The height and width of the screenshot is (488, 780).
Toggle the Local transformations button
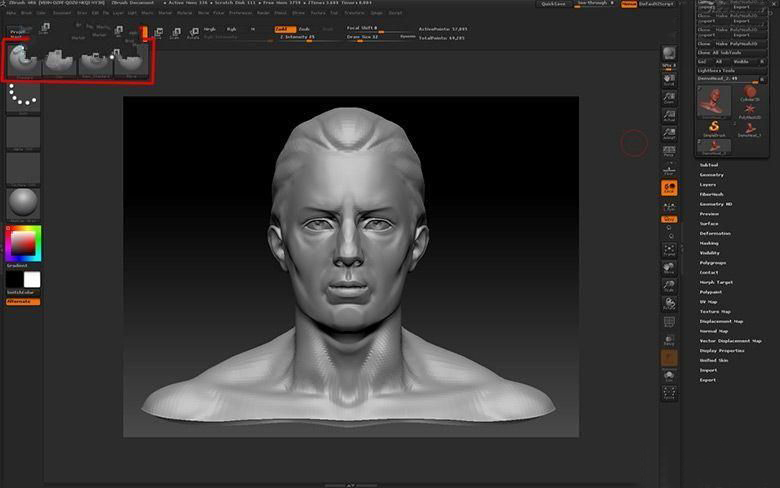click(669, 188)
